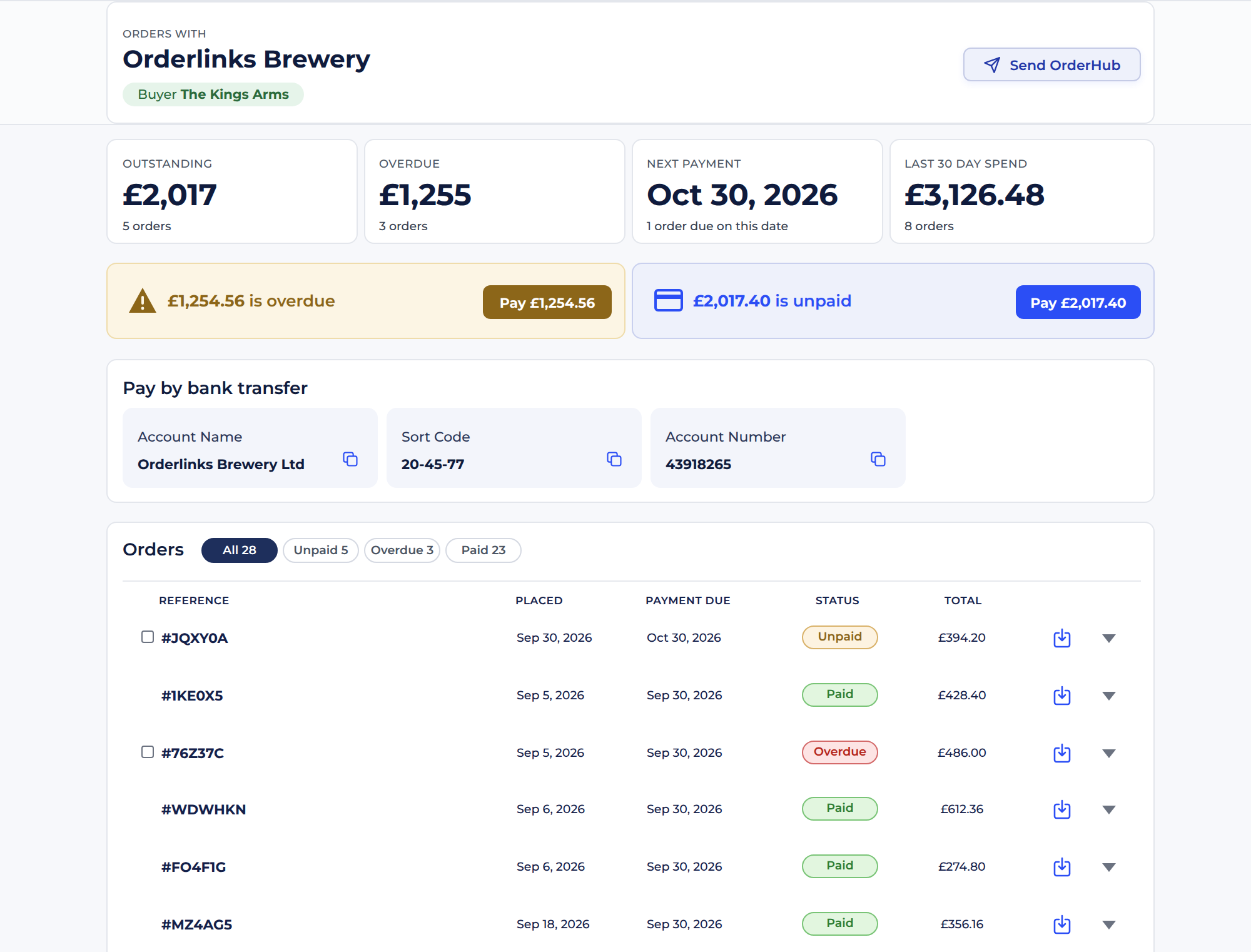Click the Orderlinks Brewery Ltd account name

[221, 464]
